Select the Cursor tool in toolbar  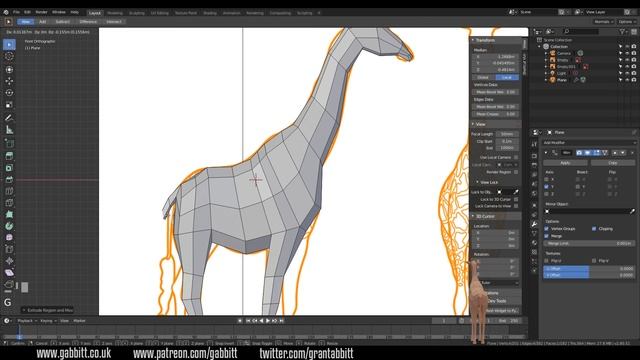pyautogui.click(x=9, y=56)
